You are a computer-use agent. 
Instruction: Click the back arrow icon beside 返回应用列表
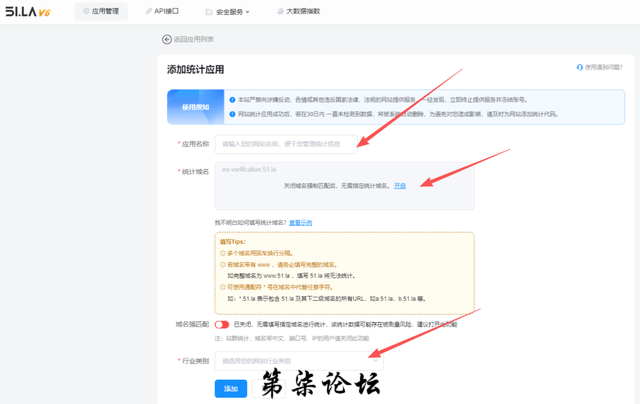(x=167, y=39)
